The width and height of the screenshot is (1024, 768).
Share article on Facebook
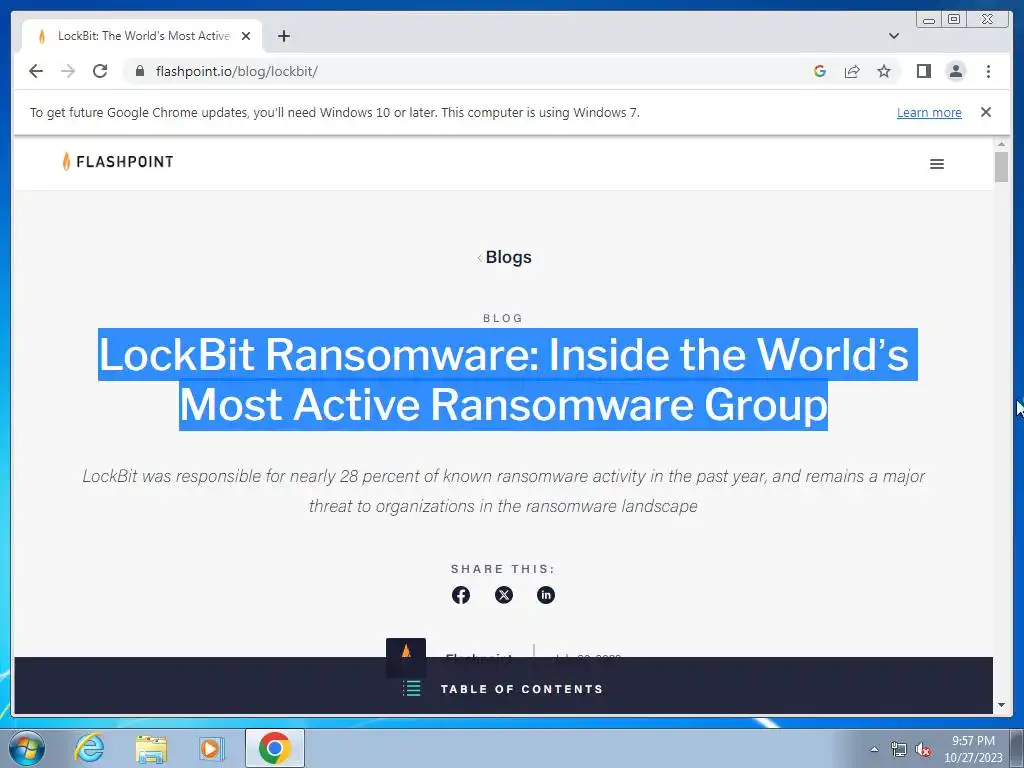[x=461, y=595]
